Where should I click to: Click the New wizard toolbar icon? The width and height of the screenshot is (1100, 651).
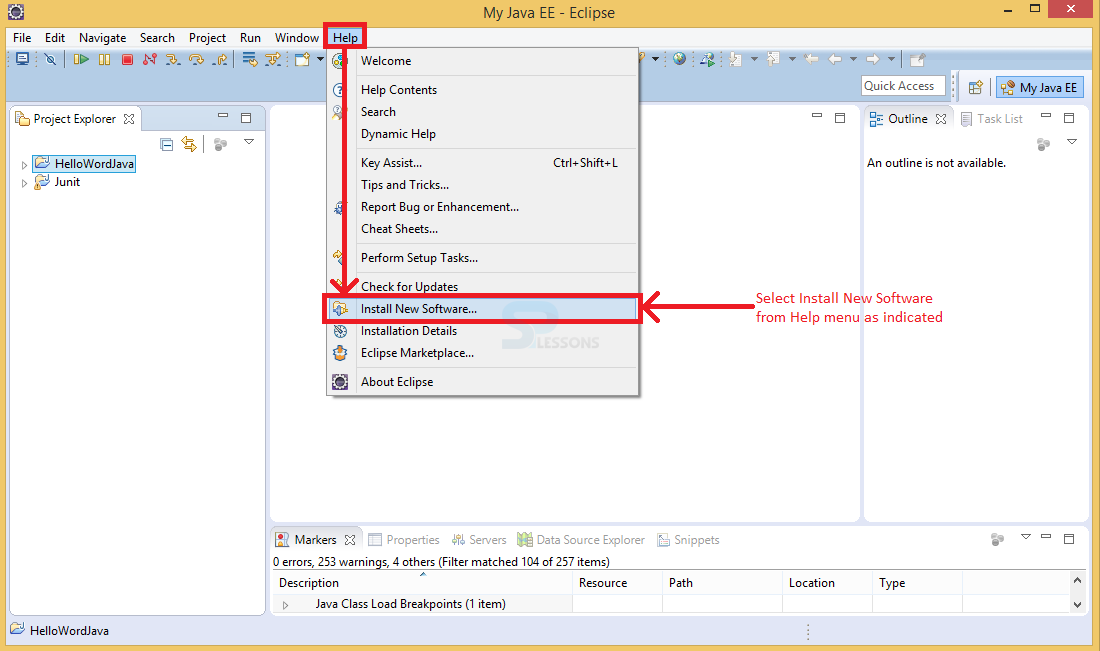coord(302,60)
